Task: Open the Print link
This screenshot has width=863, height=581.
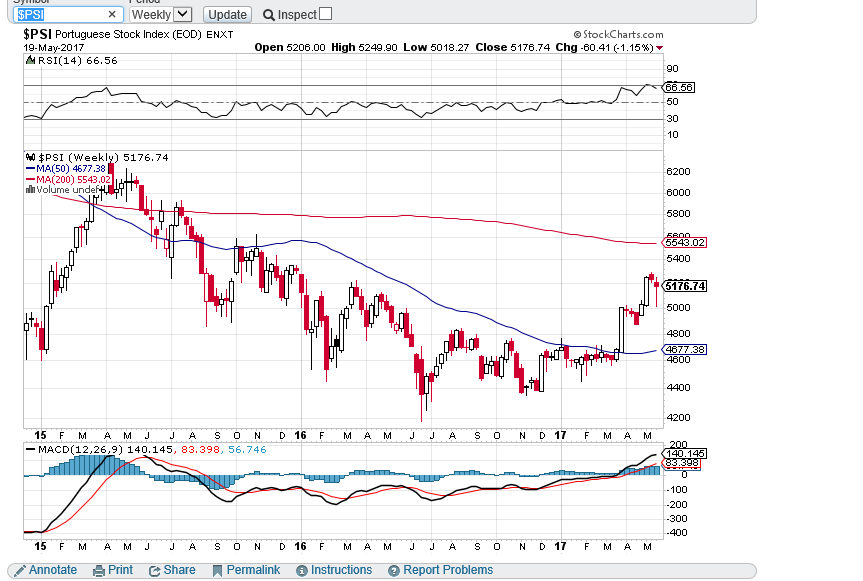Action: click(x=121, y=570)
